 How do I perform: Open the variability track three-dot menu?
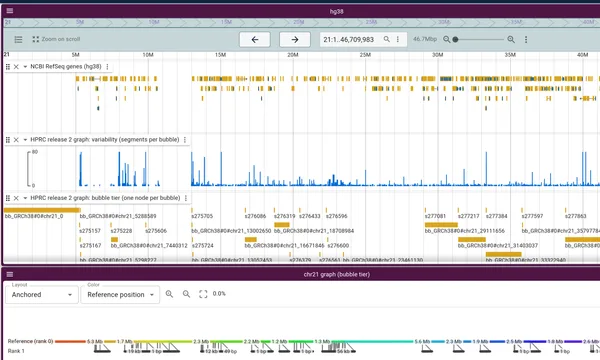[185, 140]
